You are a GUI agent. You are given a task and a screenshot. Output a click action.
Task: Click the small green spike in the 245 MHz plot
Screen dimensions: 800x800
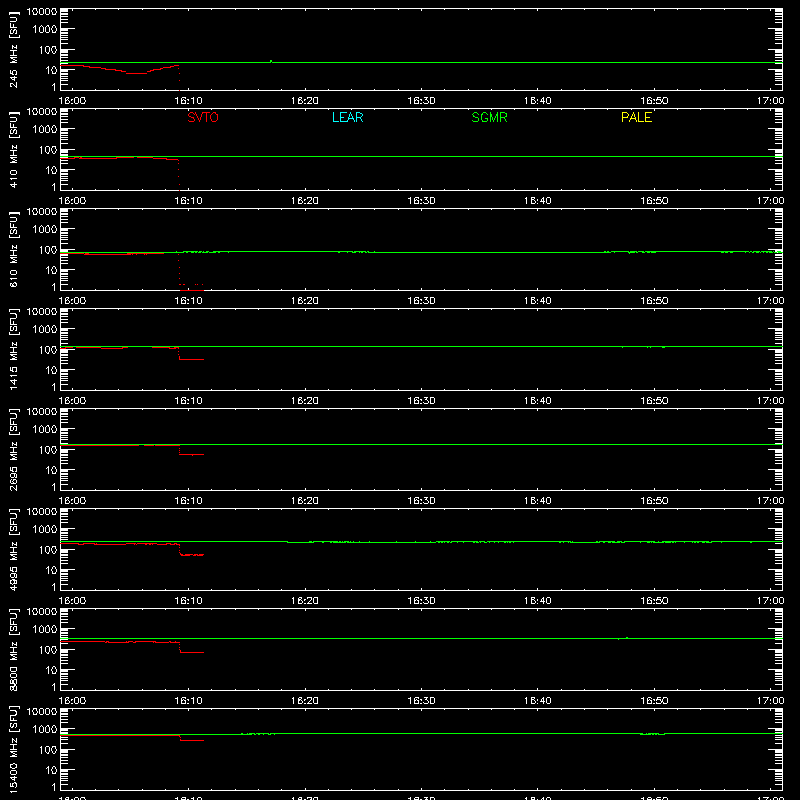(x=271, y=61)
